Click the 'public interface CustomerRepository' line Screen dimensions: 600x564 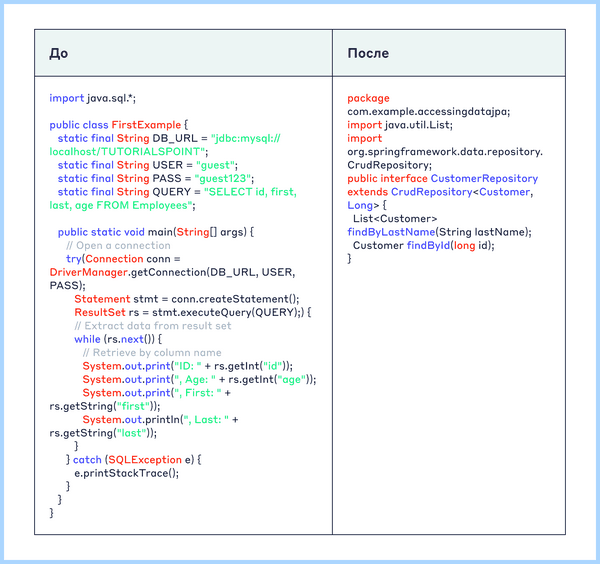pos(443,179)
